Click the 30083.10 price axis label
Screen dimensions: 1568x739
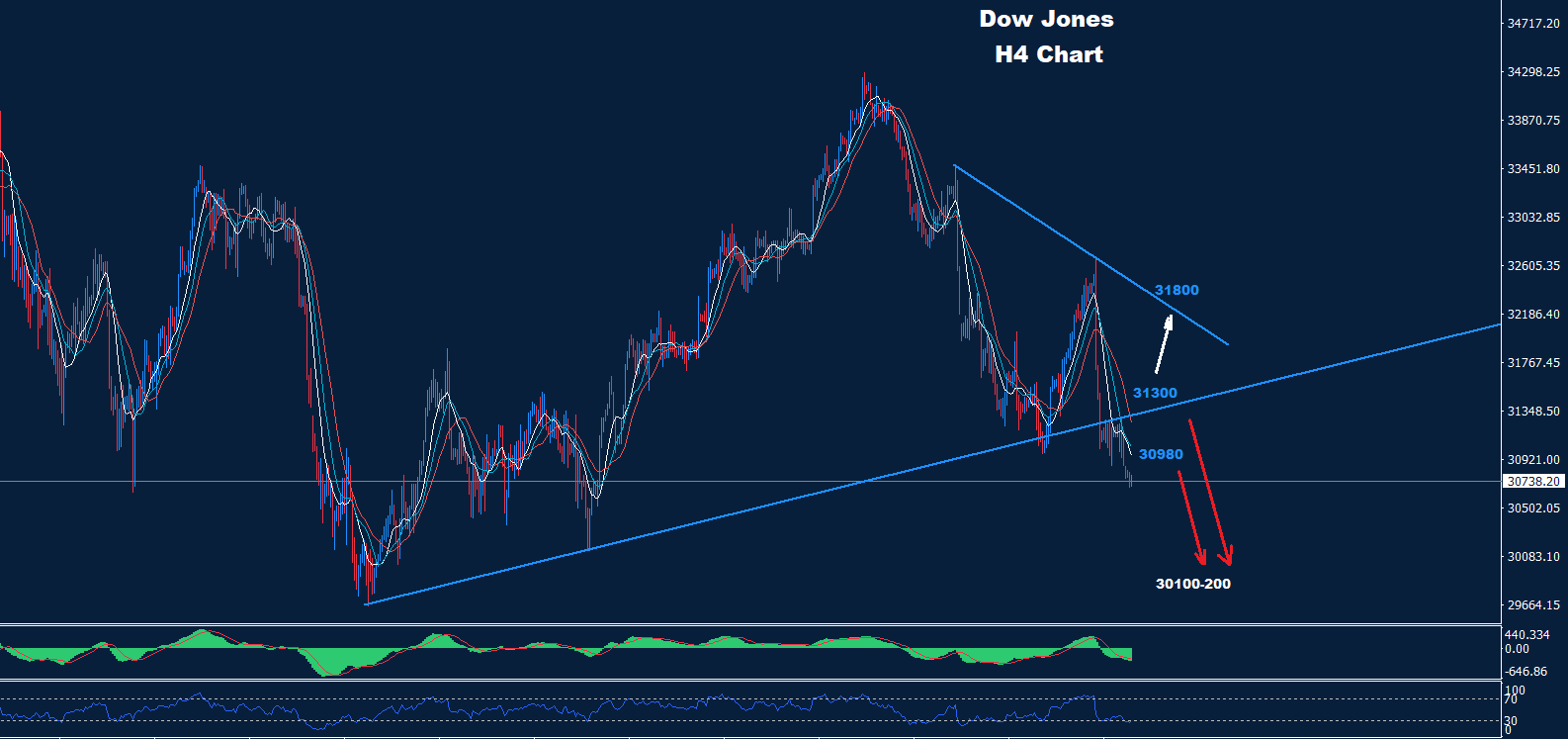1533,557
